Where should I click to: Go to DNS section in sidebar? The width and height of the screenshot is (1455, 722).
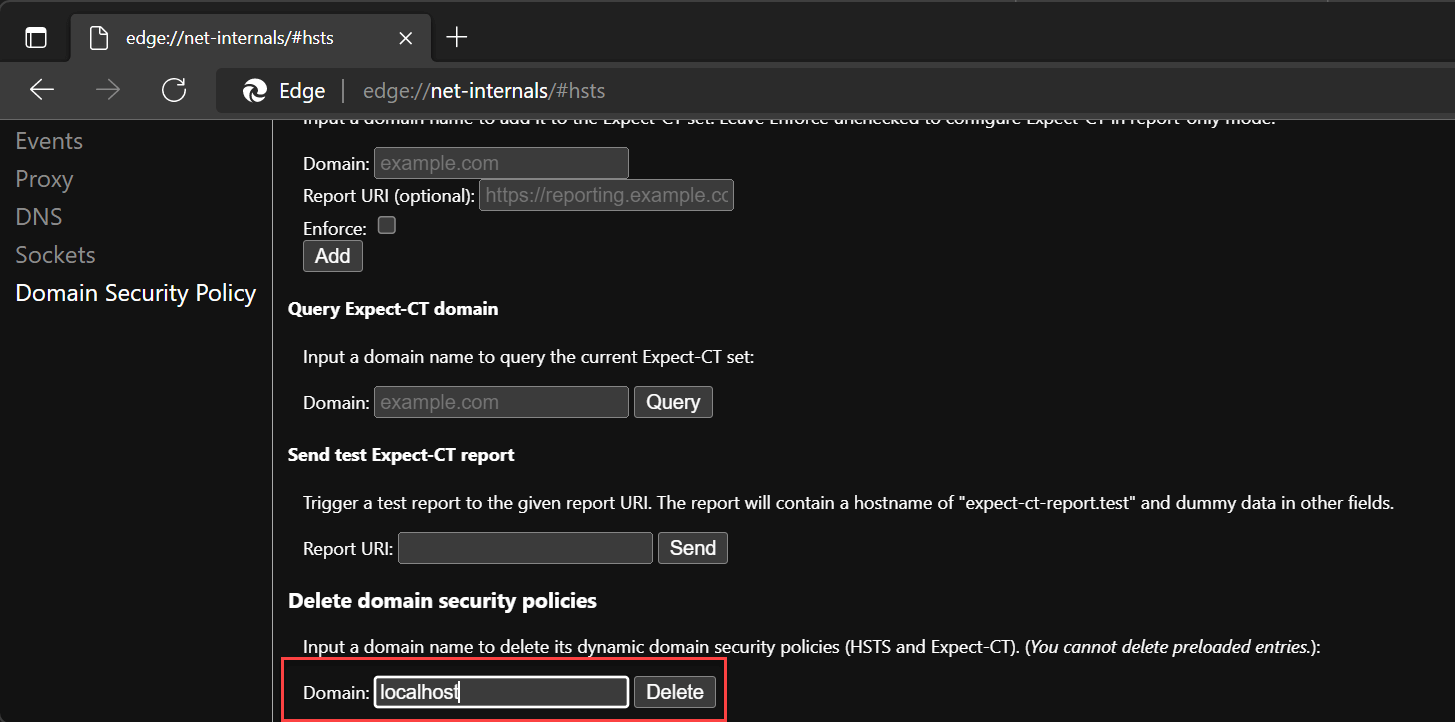[x=38, y=217]
